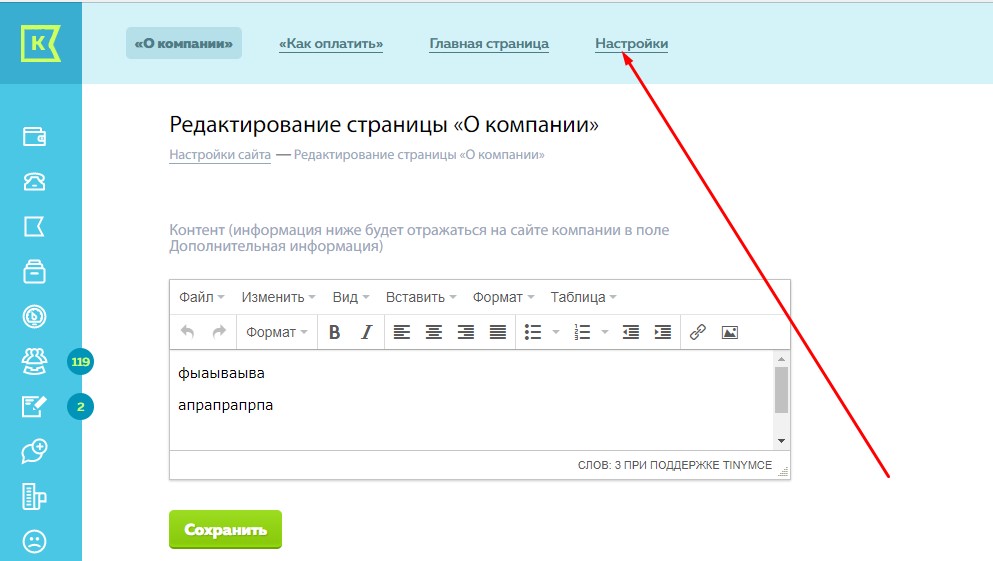Screen dimensions: 993x561
Task: Click into the editor text area
Action: coord(472,400)
